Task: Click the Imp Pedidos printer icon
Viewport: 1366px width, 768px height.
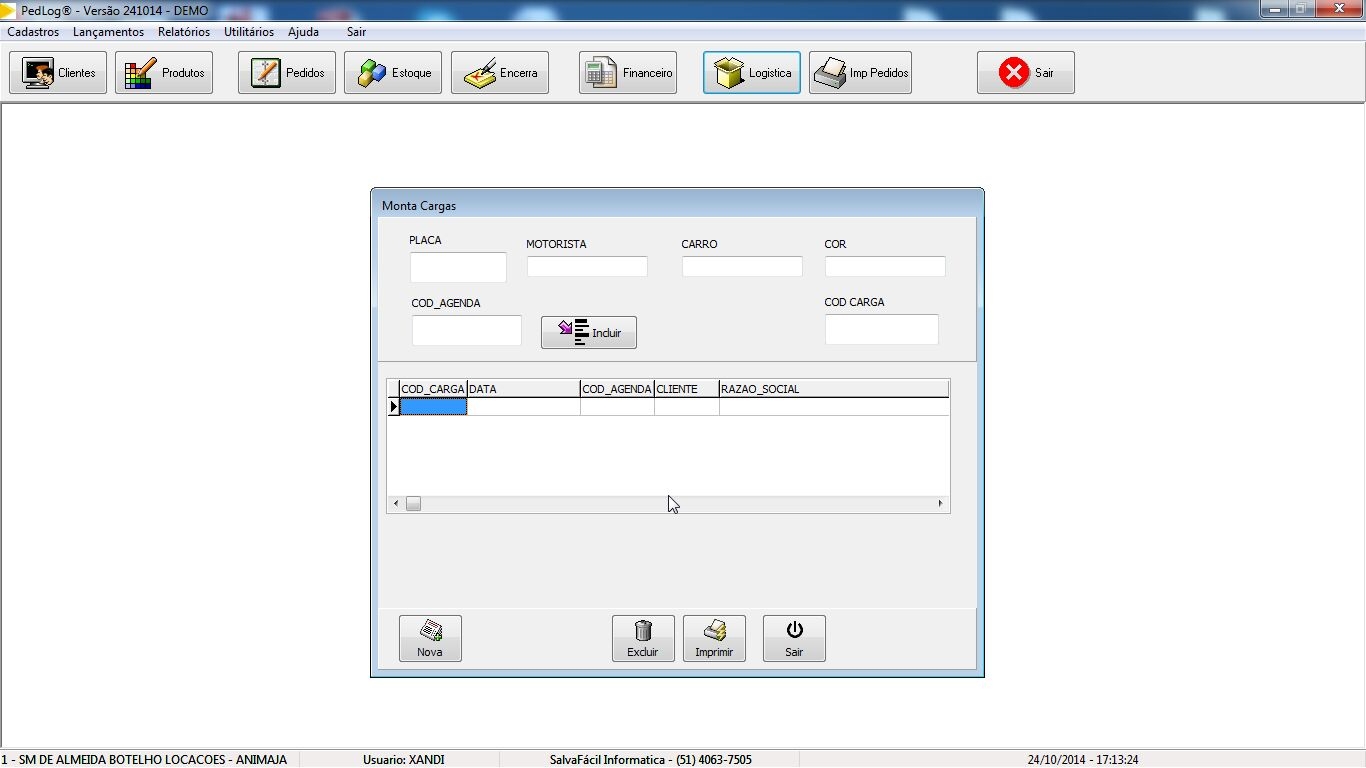Action: (831, 73)
